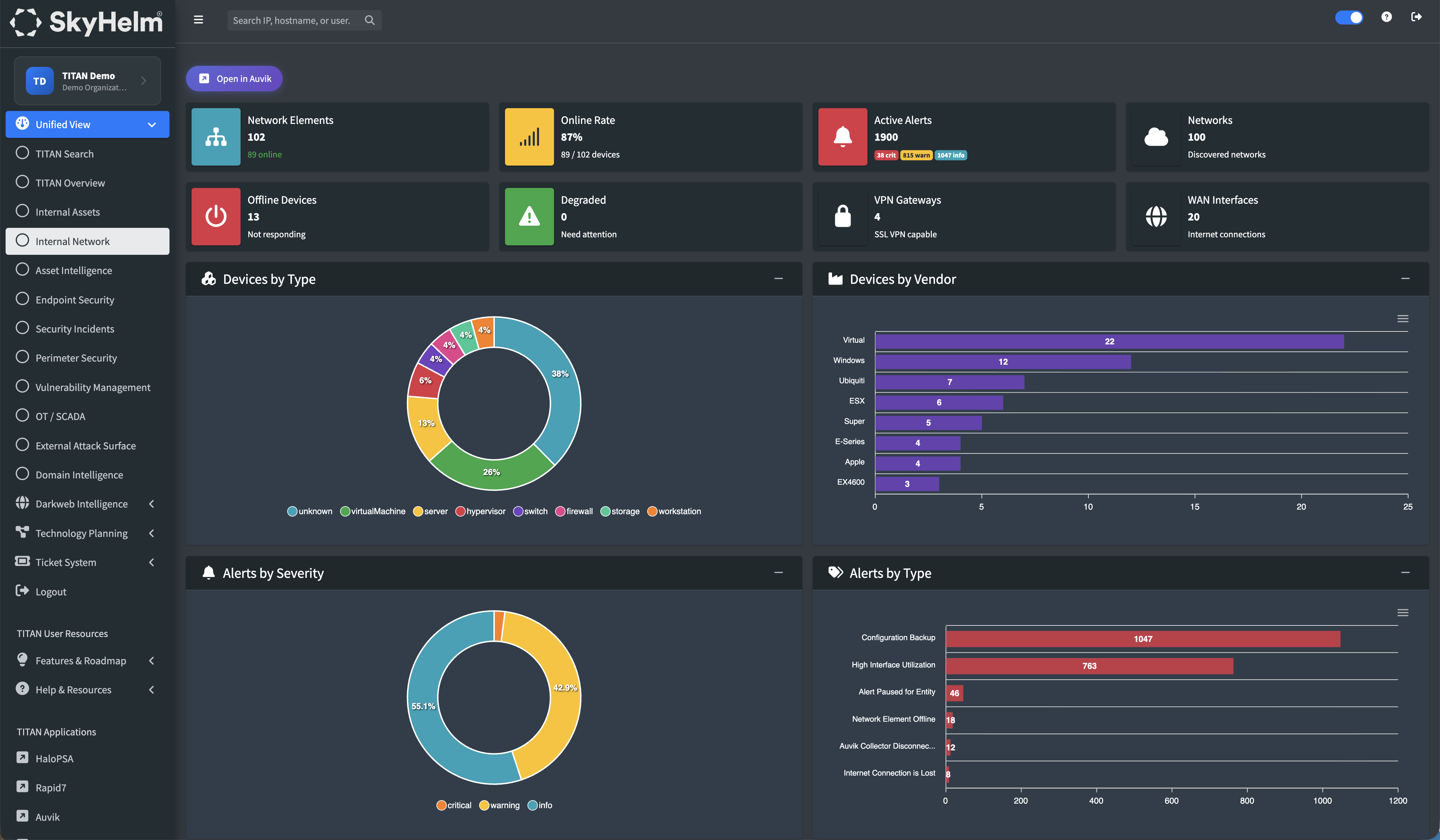
Task: Collapse the Unified View menu
Action: point(88,124)
